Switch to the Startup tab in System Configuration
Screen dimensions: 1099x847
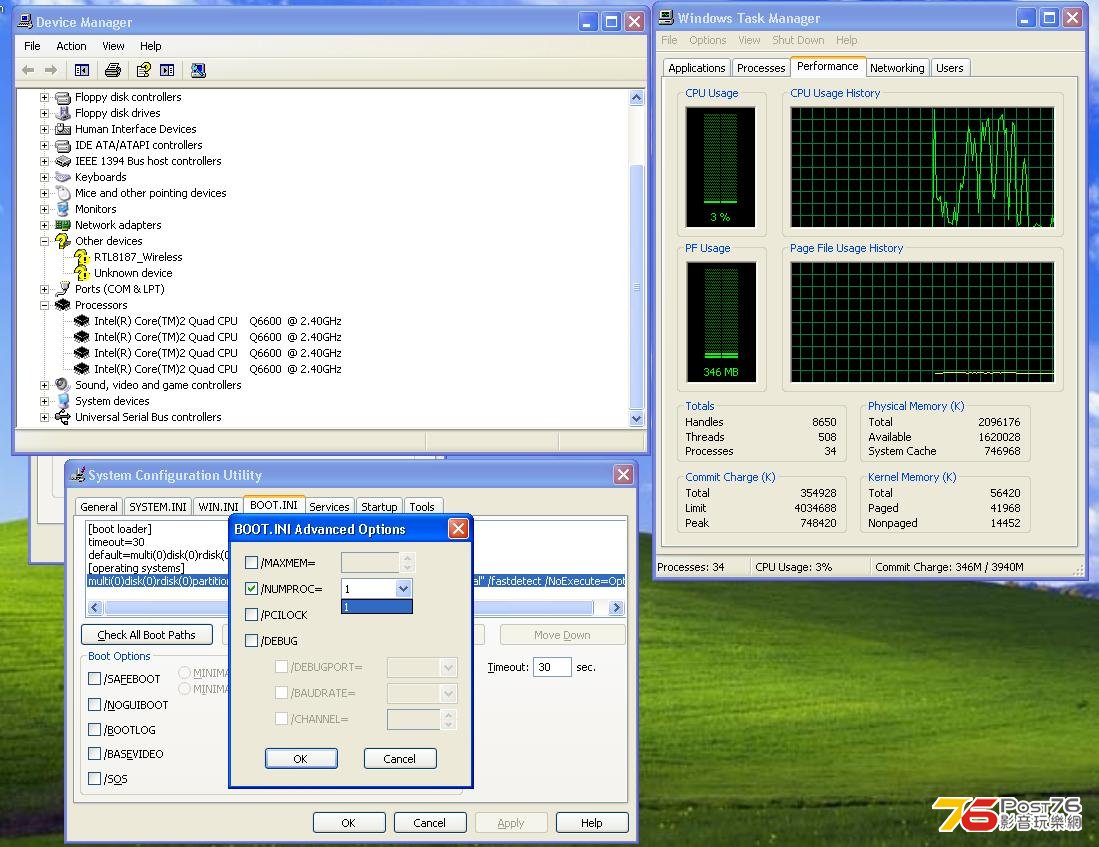pyautogui.click(x=379, y=506)
